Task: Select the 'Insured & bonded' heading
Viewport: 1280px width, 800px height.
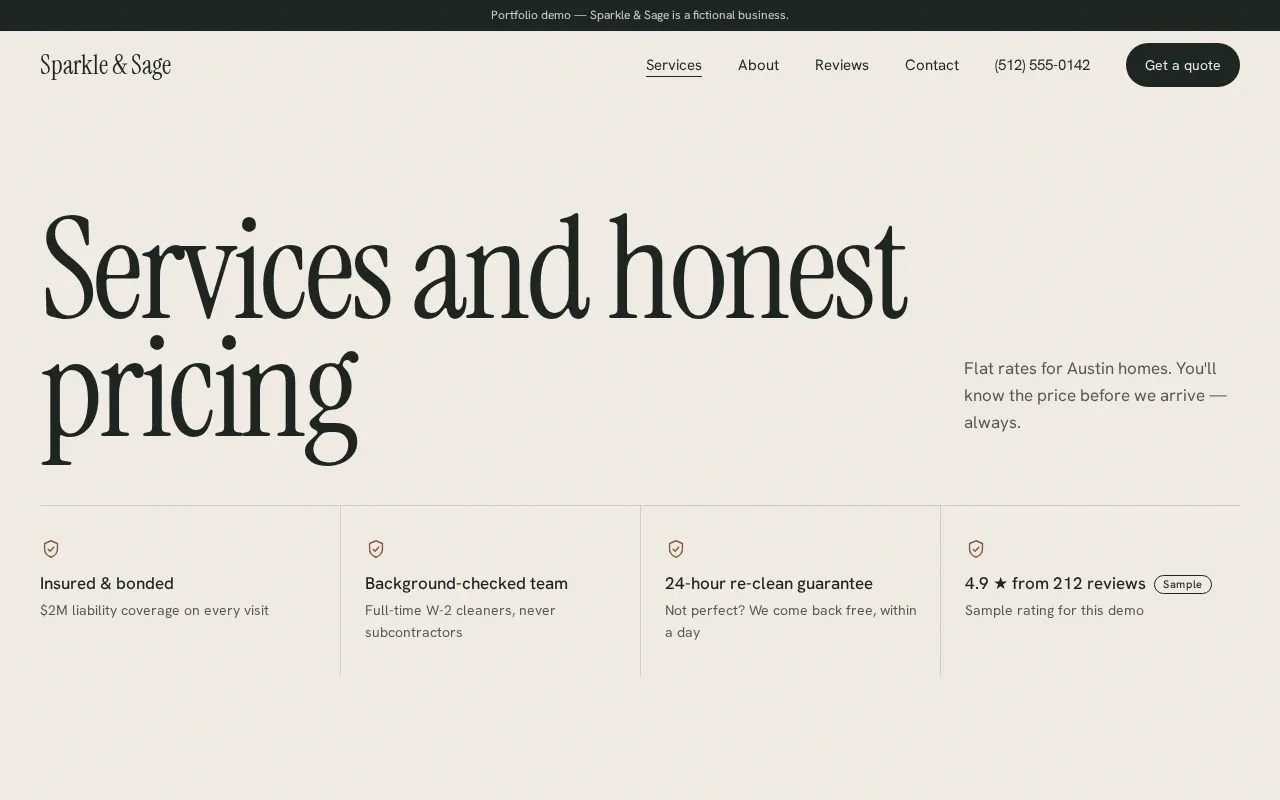Action: pos(107,583)
